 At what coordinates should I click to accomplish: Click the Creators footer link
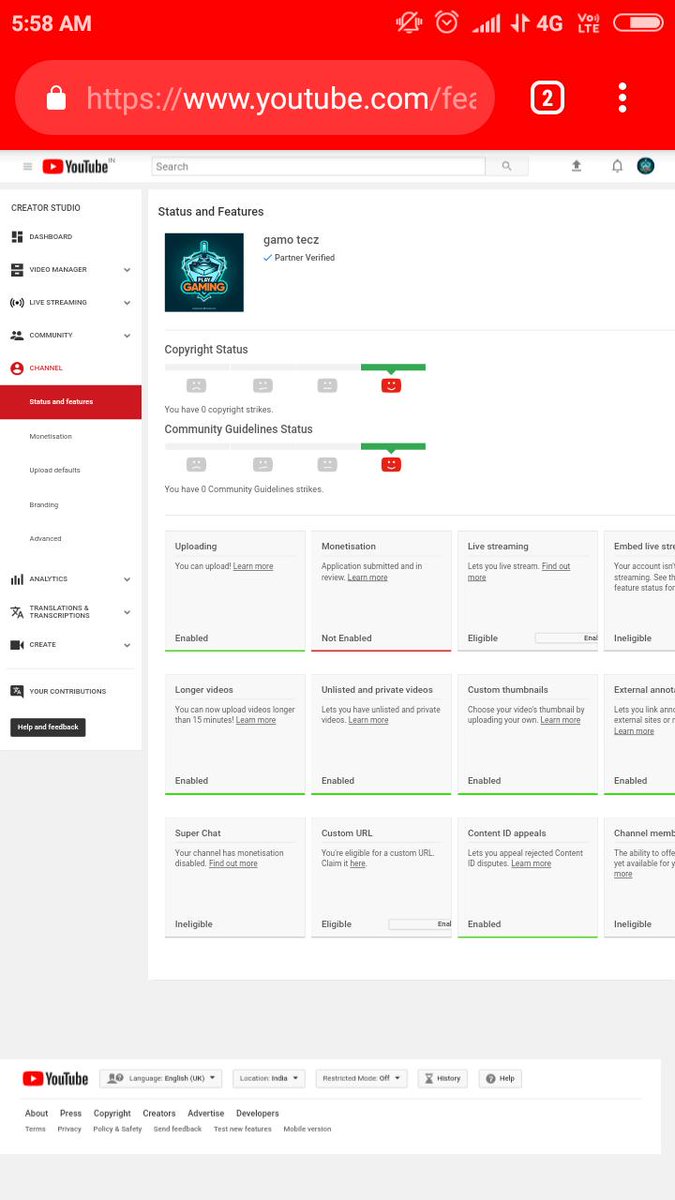[x=159, y=1113]
